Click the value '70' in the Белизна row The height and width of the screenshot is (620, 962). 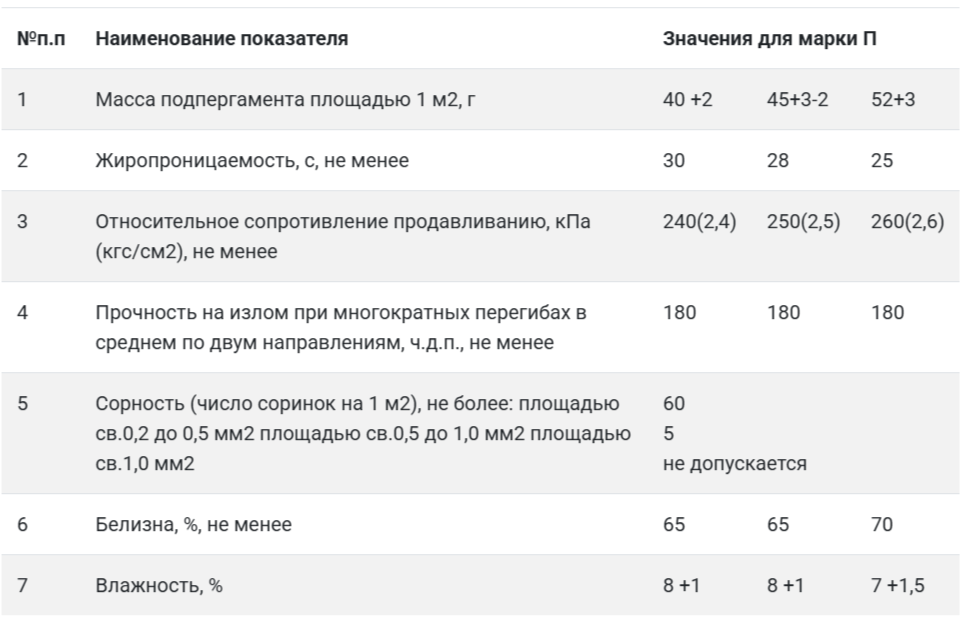882,524
